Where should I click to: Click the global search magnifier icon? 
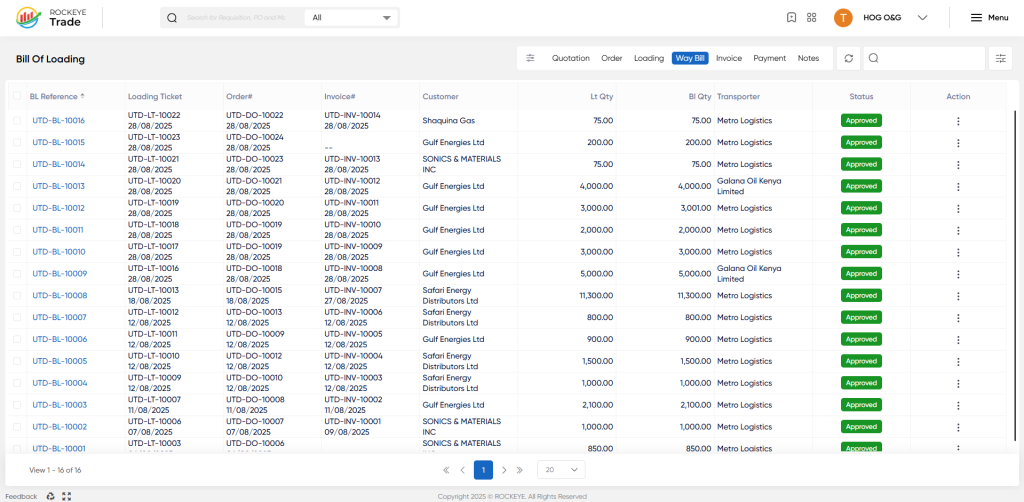(x=172, y=18)
